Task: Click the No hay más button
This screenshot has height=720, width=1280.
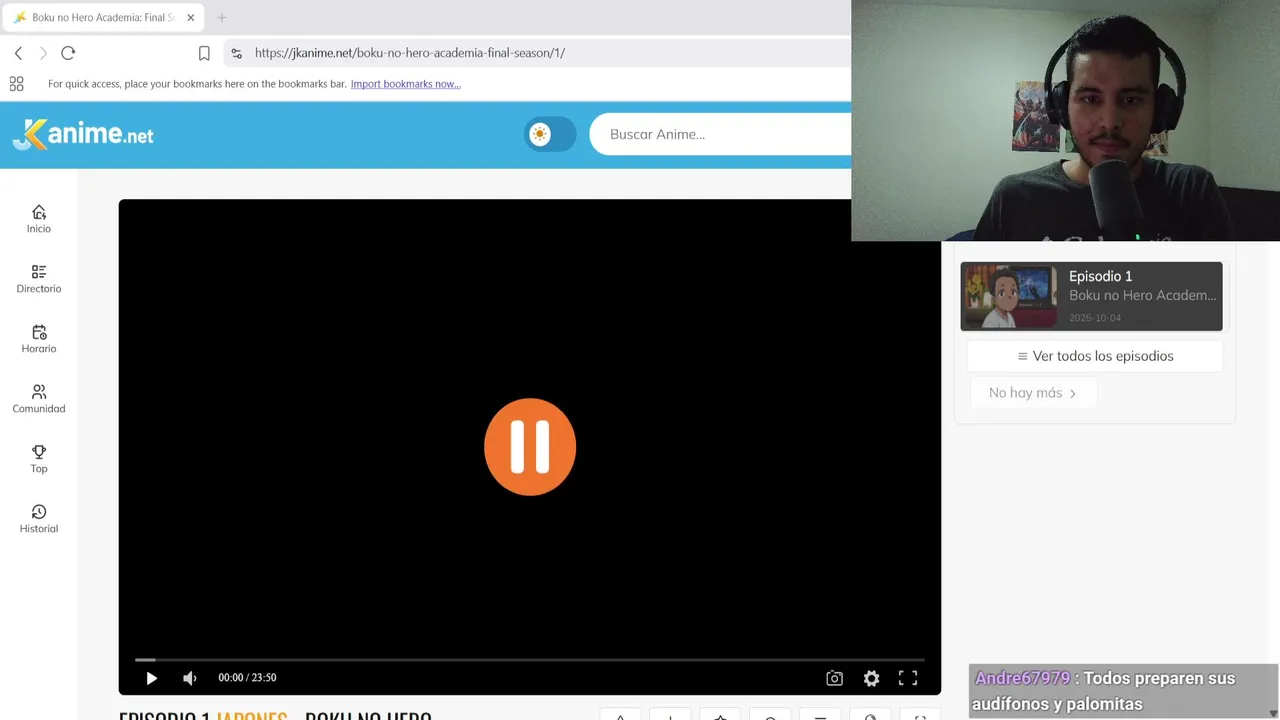Action: pos(1033,393)
